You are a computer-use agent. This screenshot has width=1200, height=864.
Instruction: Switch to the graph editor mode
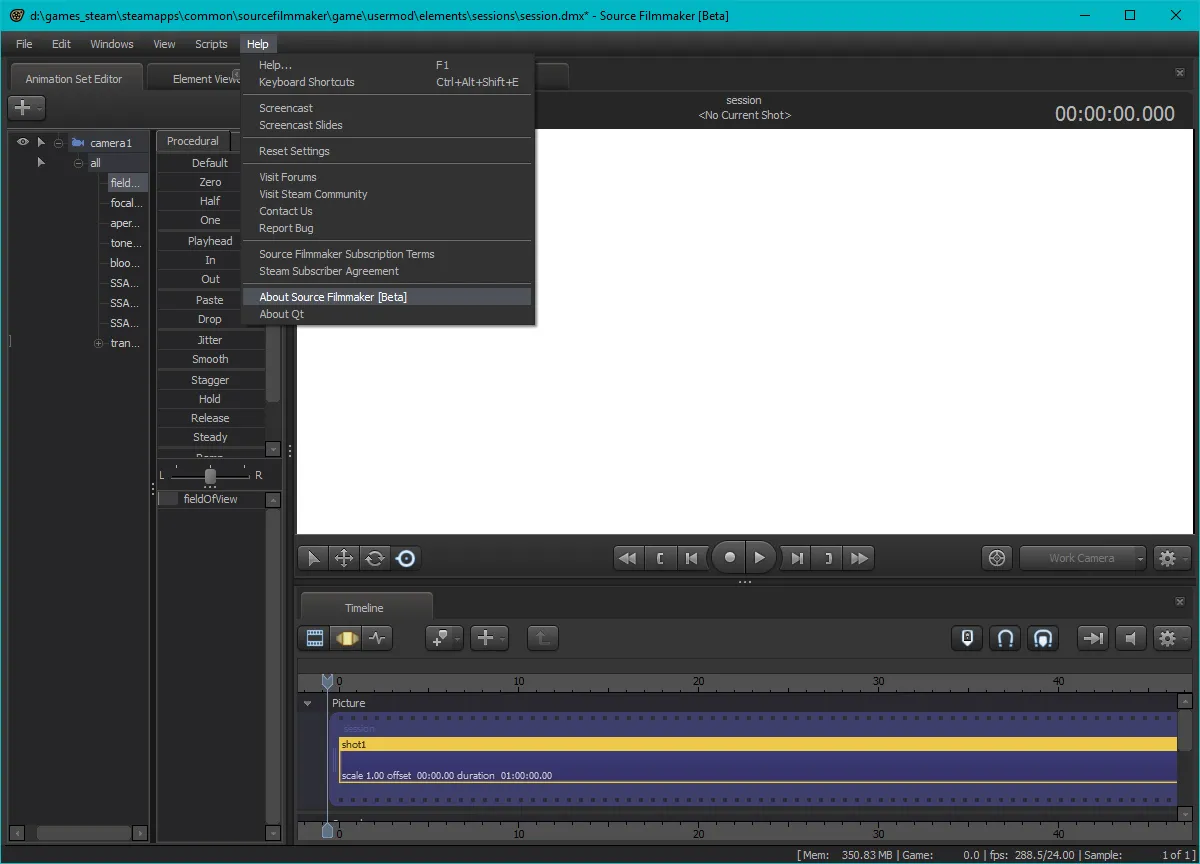377,638
